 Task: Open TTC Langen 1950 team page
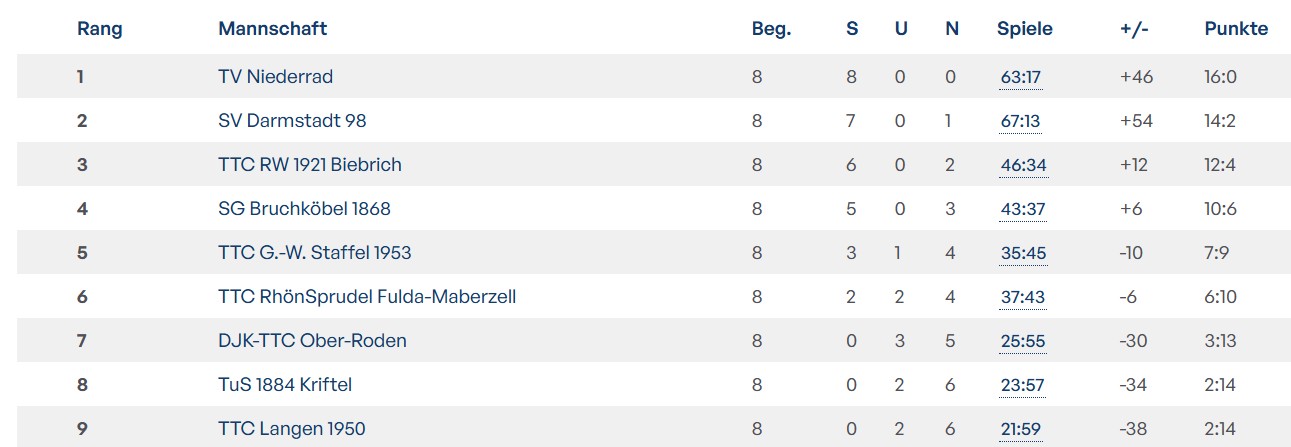point(292,429)
